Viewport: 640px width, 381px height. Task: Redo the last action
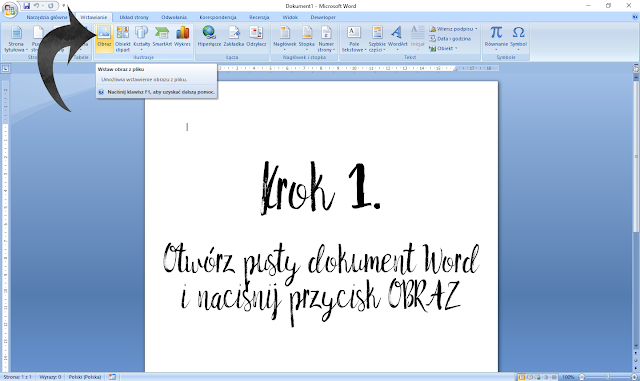tap(51, 6)
